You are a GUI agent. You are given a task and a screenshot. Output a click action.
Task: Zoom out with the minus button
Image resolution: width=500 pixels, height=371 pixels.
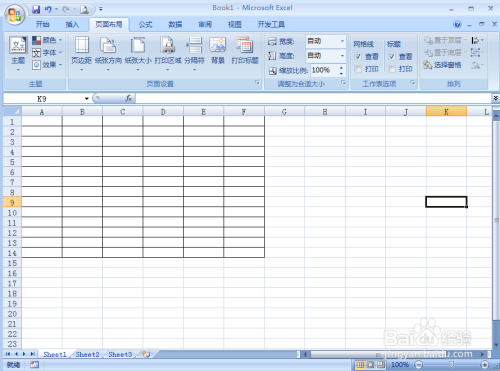click(x=419, y=365)
